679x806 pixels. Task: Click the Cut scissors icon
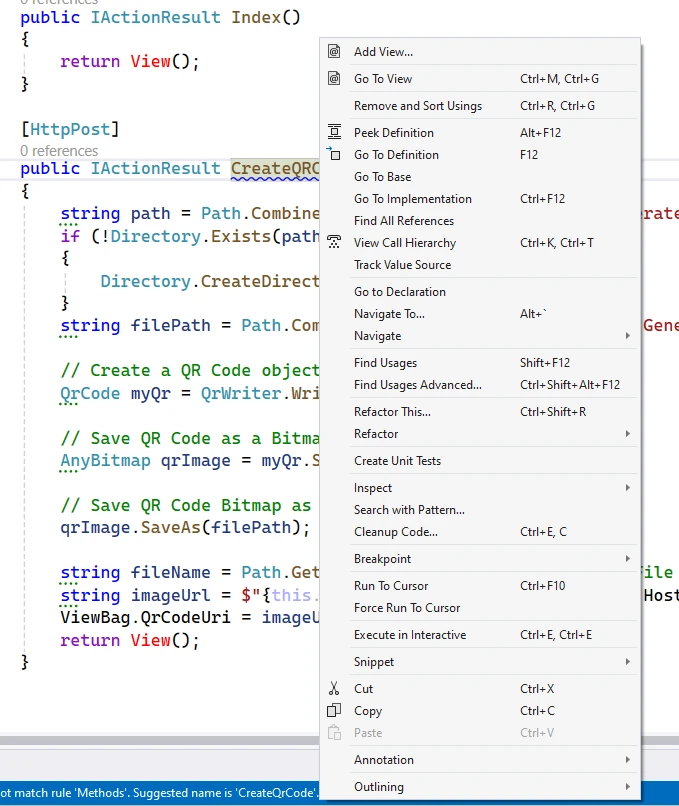(334, 689)
